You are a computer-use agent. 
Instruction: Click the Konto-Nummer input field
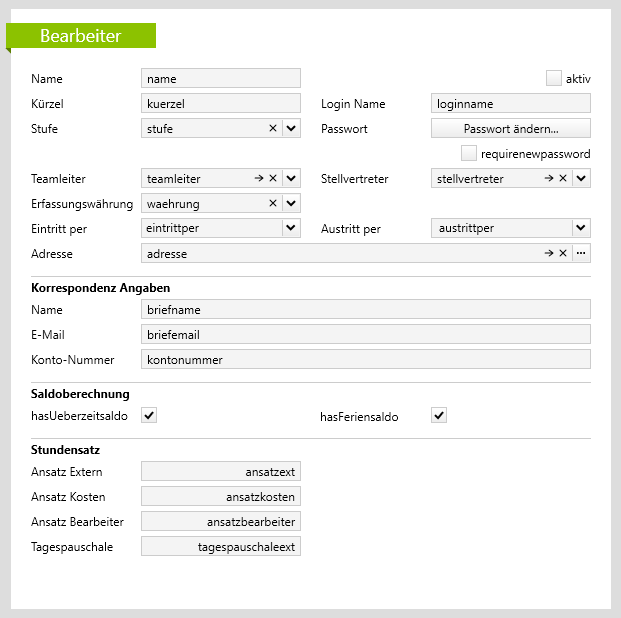[365, 359]
